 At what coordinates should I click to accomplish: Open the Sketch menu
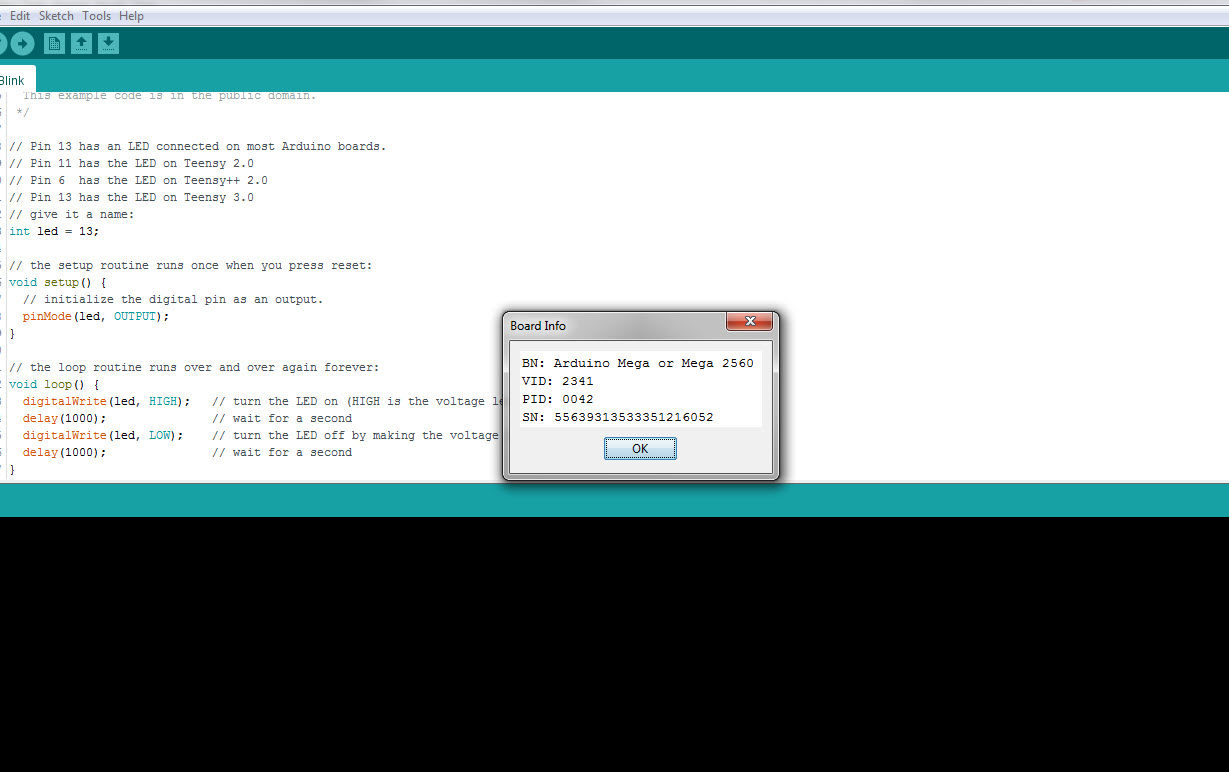tap(56, 15)
